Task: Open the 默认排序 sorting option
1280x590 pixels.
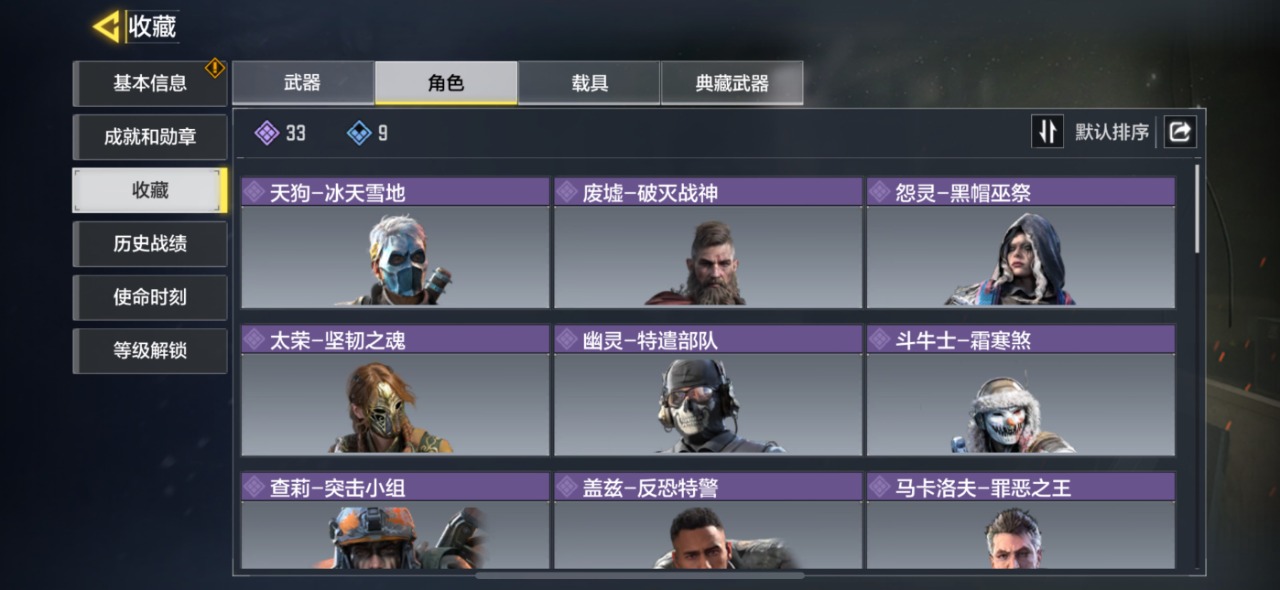Action: (x=1111, y=132)
